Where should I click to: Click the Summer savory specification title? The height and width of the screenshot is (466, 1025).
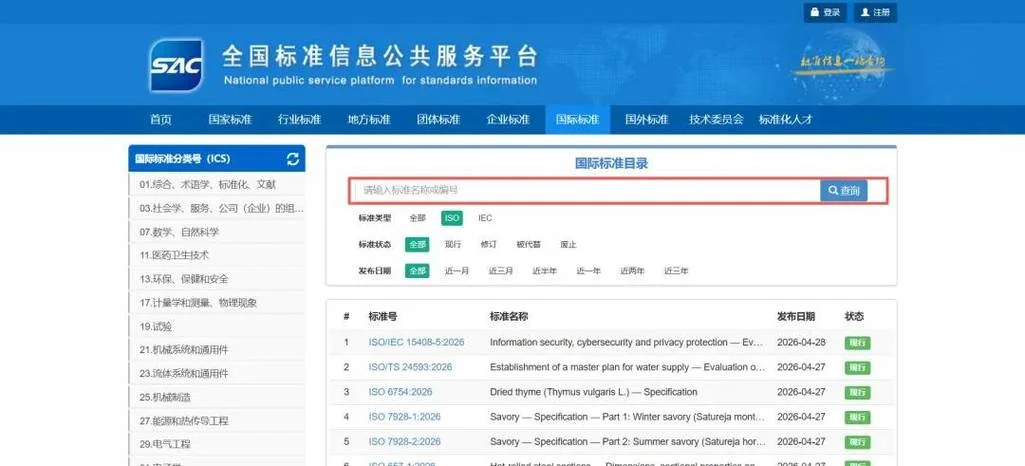628,441
